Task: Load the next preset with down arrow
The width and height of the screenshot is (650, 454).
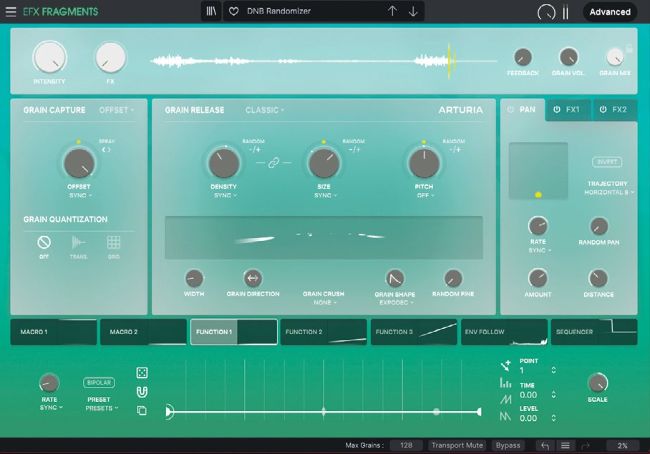Action: (x=414, y=12)
